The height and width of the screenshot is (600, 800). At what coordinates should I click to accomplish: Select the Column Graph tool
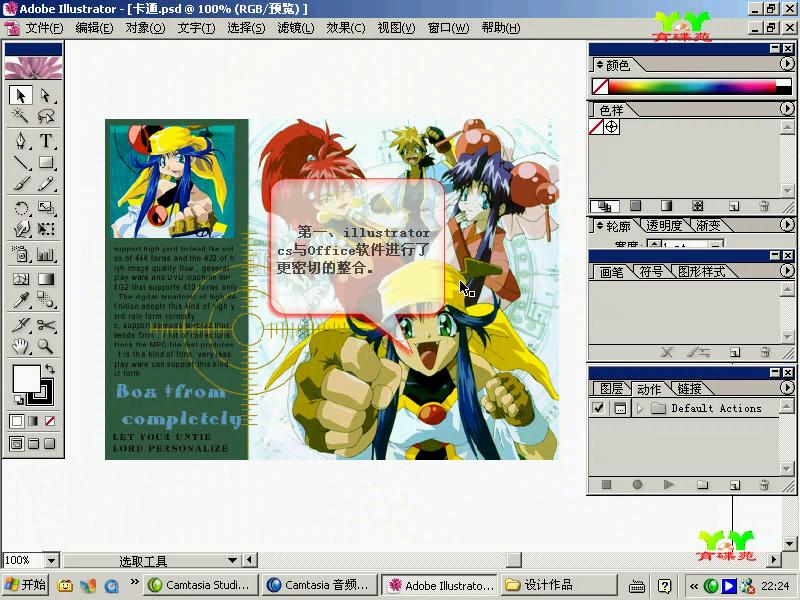pos(46,254)
